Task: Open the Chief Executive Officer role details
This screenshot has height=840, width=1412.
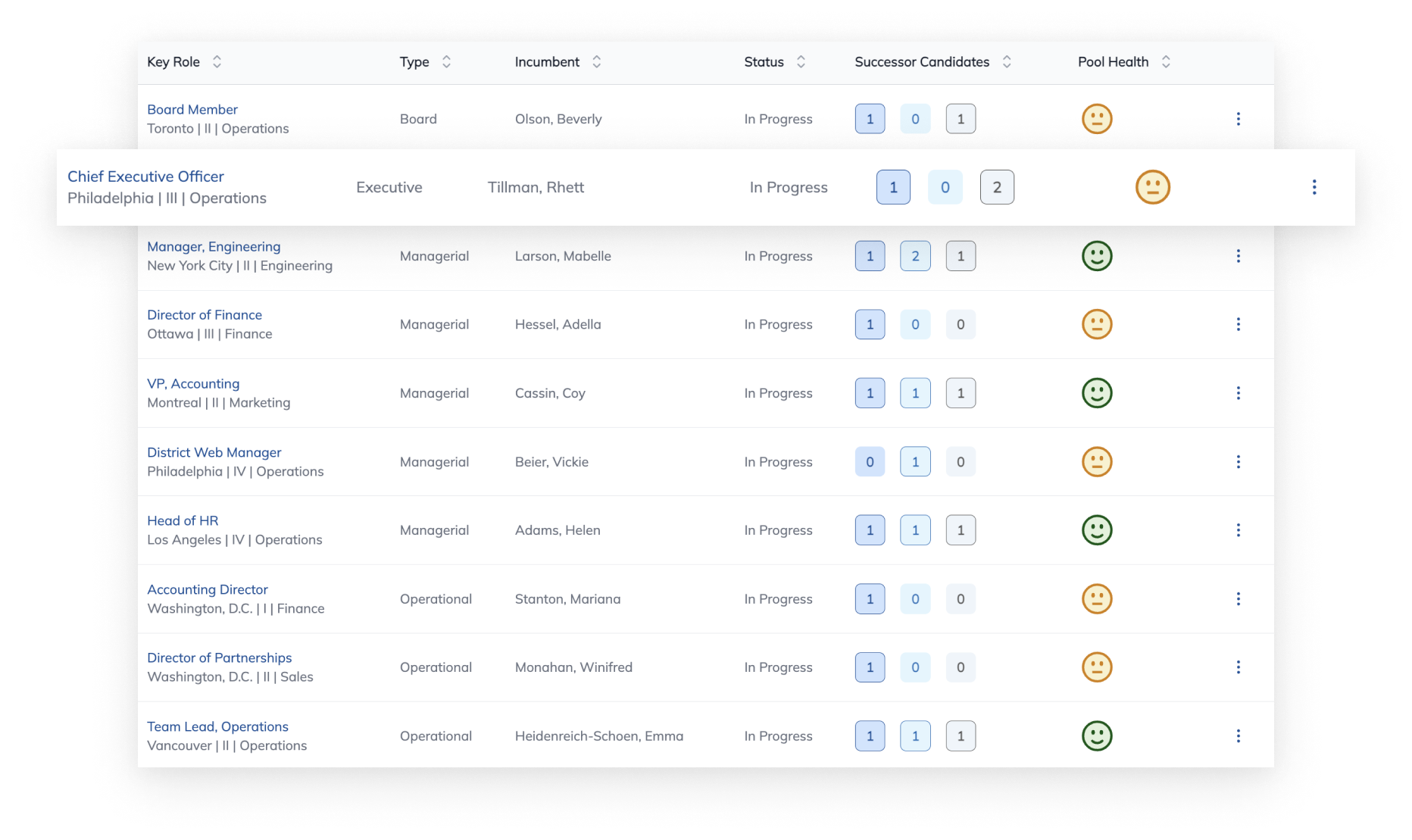Action: (145, 176)
